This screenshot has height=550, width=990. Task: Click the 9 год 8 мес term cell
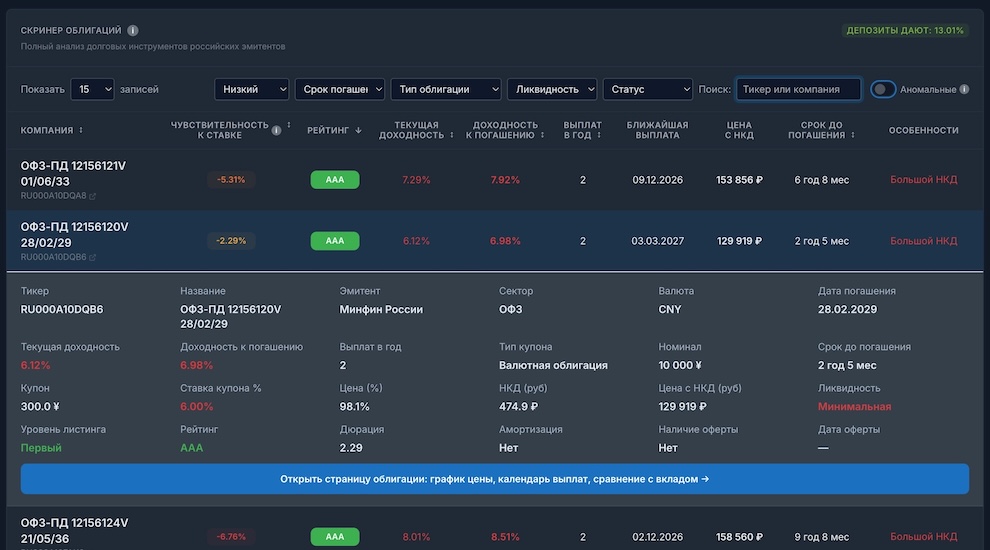[x=821, y=537]
